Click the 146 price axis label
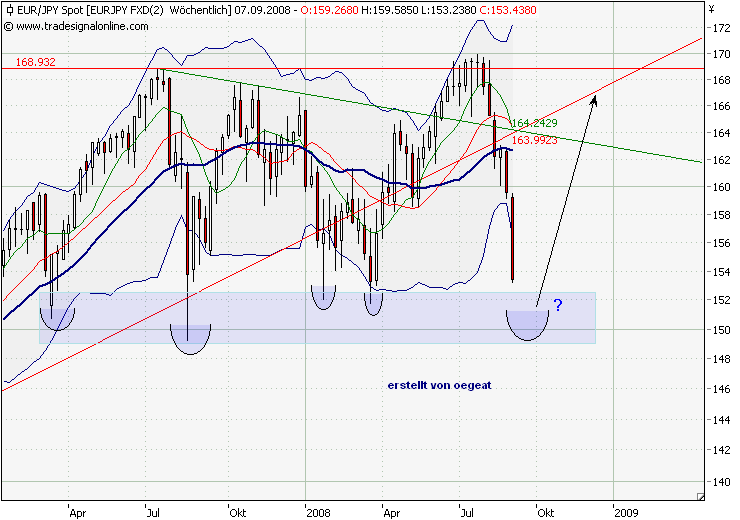Viewport: 740px width, 520px height. click(x=721, y=389)
